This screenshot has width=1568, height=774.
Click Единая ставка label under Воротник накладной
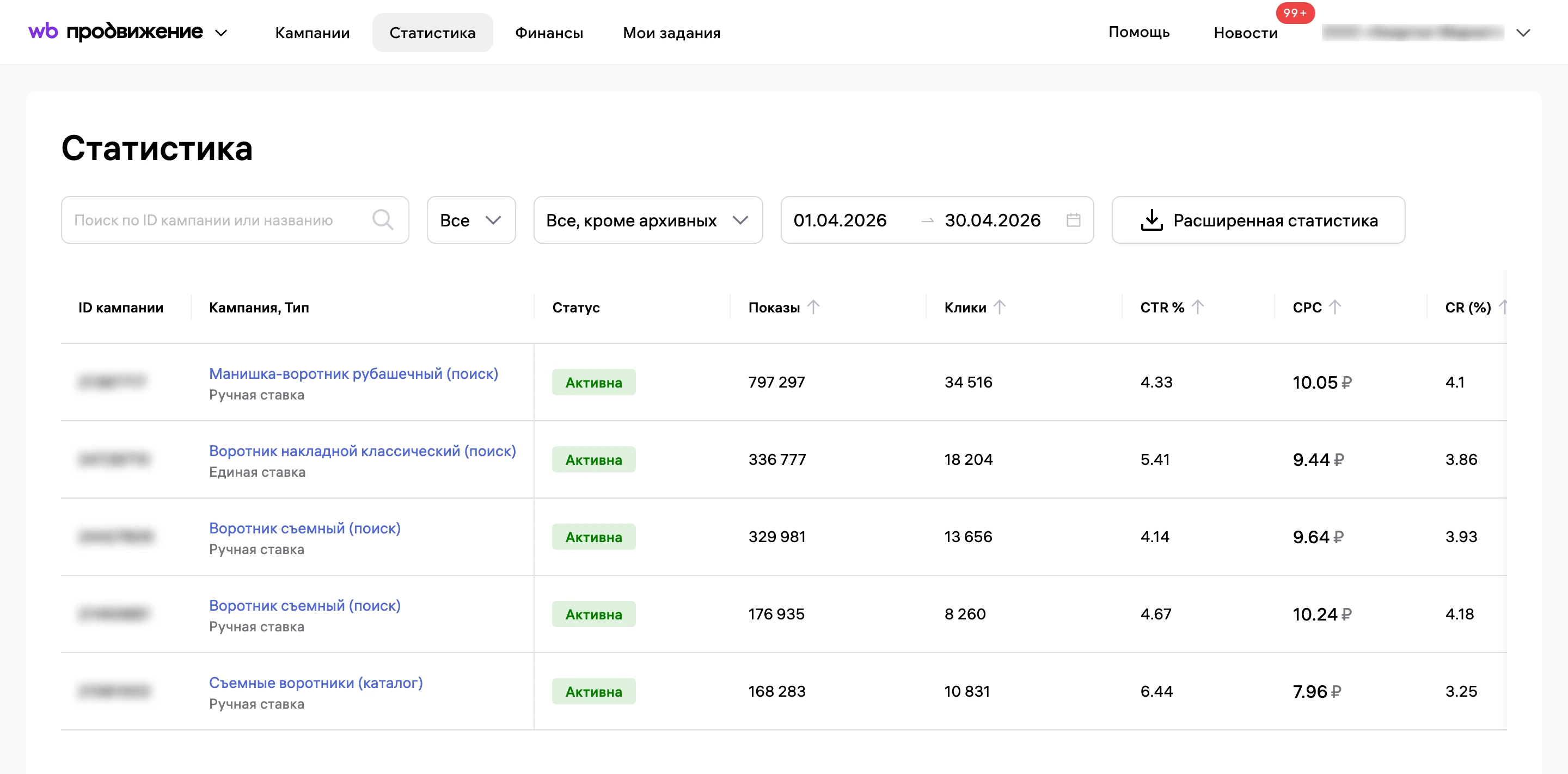[257, 472]
